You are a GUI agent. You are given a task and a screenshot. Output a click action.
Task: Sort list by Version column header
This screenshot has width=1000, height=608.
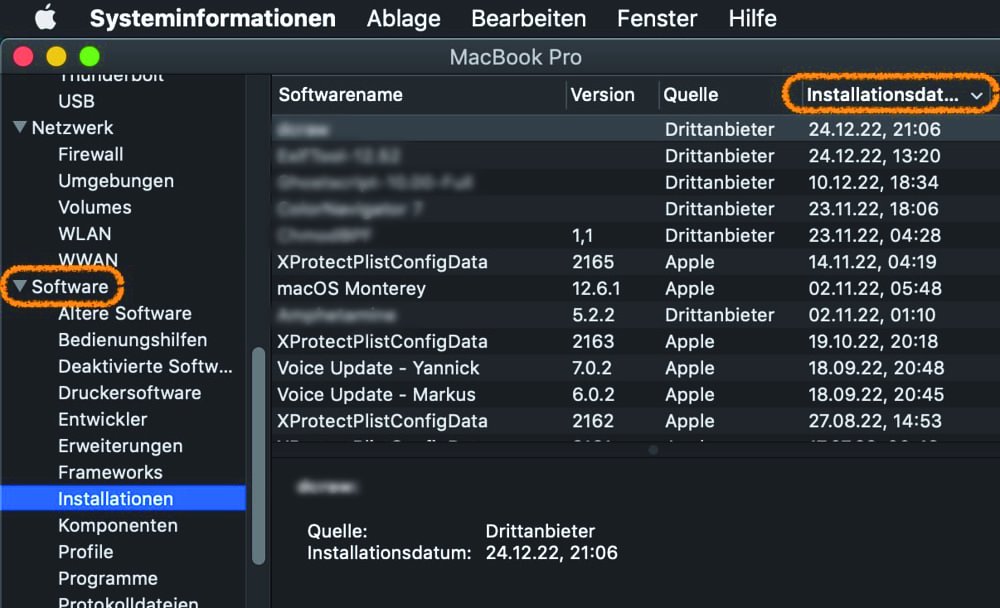pos(602,95)
